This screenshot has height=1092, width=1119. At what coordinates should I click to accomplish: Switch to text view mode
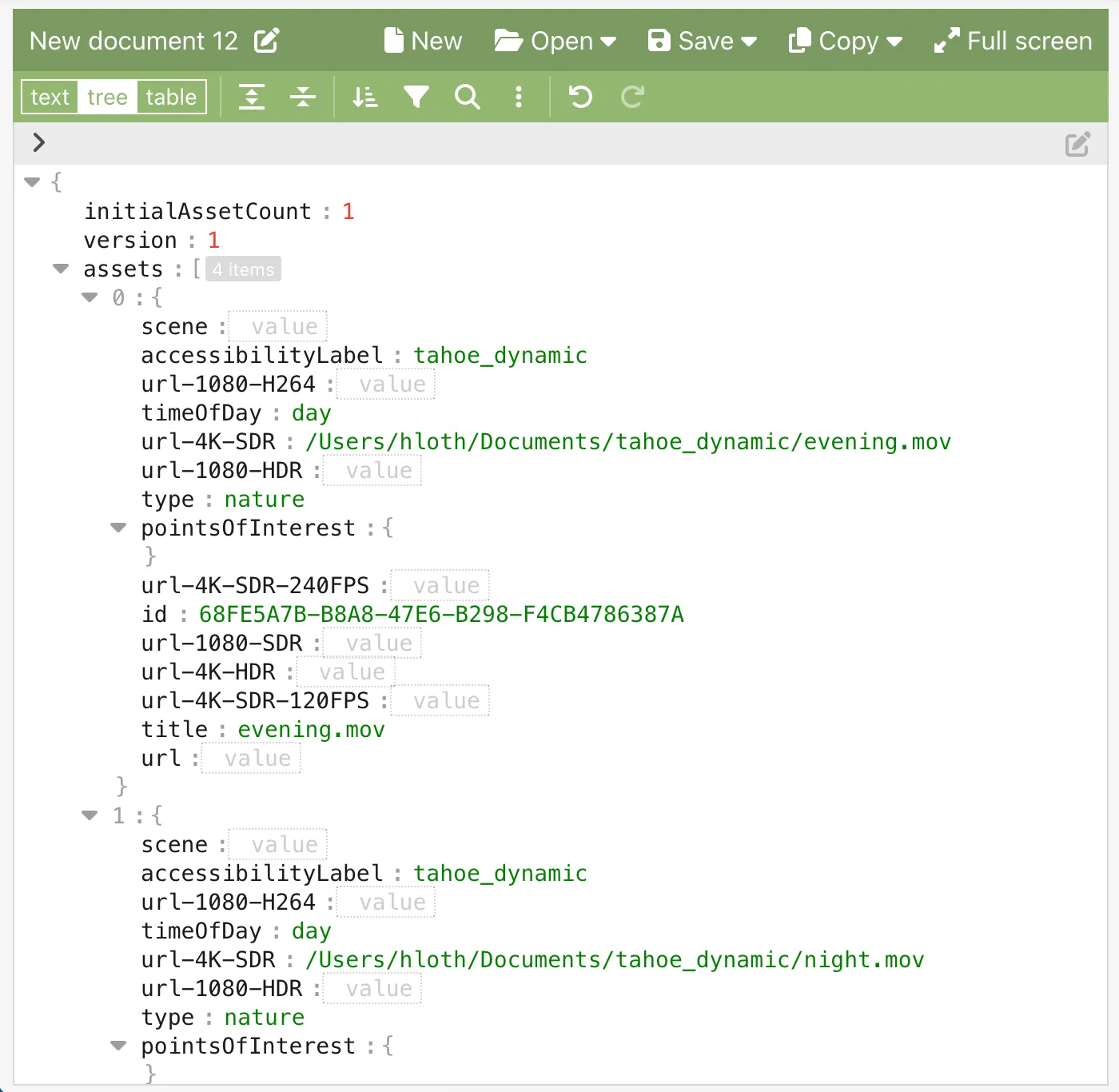click(x=50, y=97)
